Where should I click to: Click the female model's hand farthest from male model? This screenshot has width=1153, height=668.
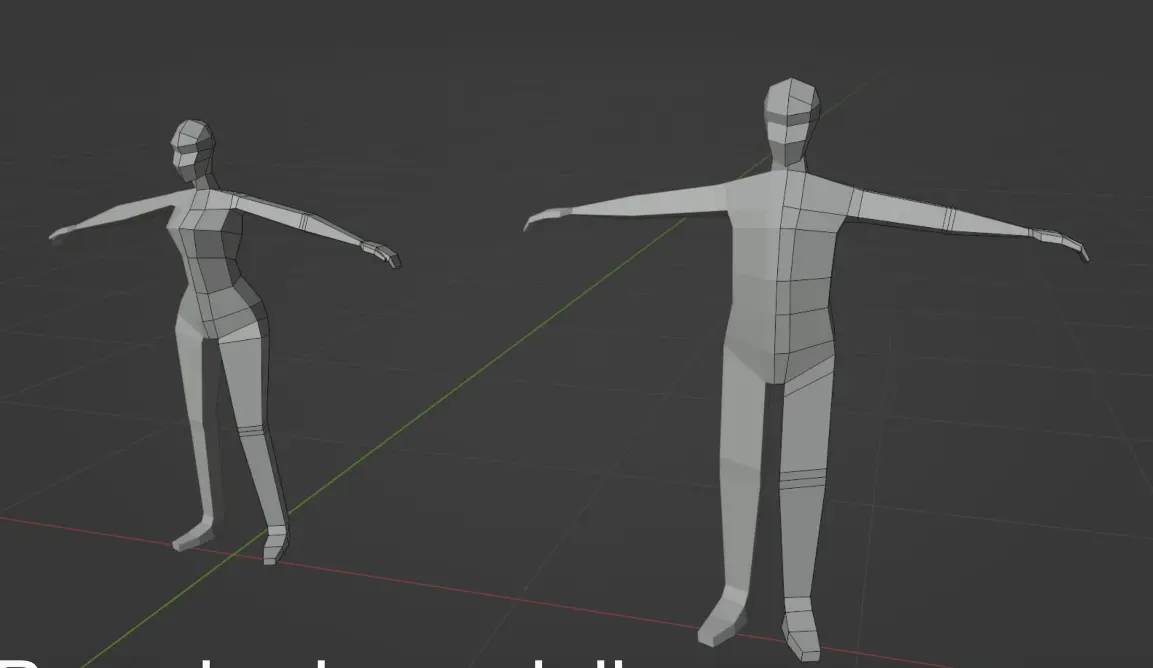pos(60,234)
